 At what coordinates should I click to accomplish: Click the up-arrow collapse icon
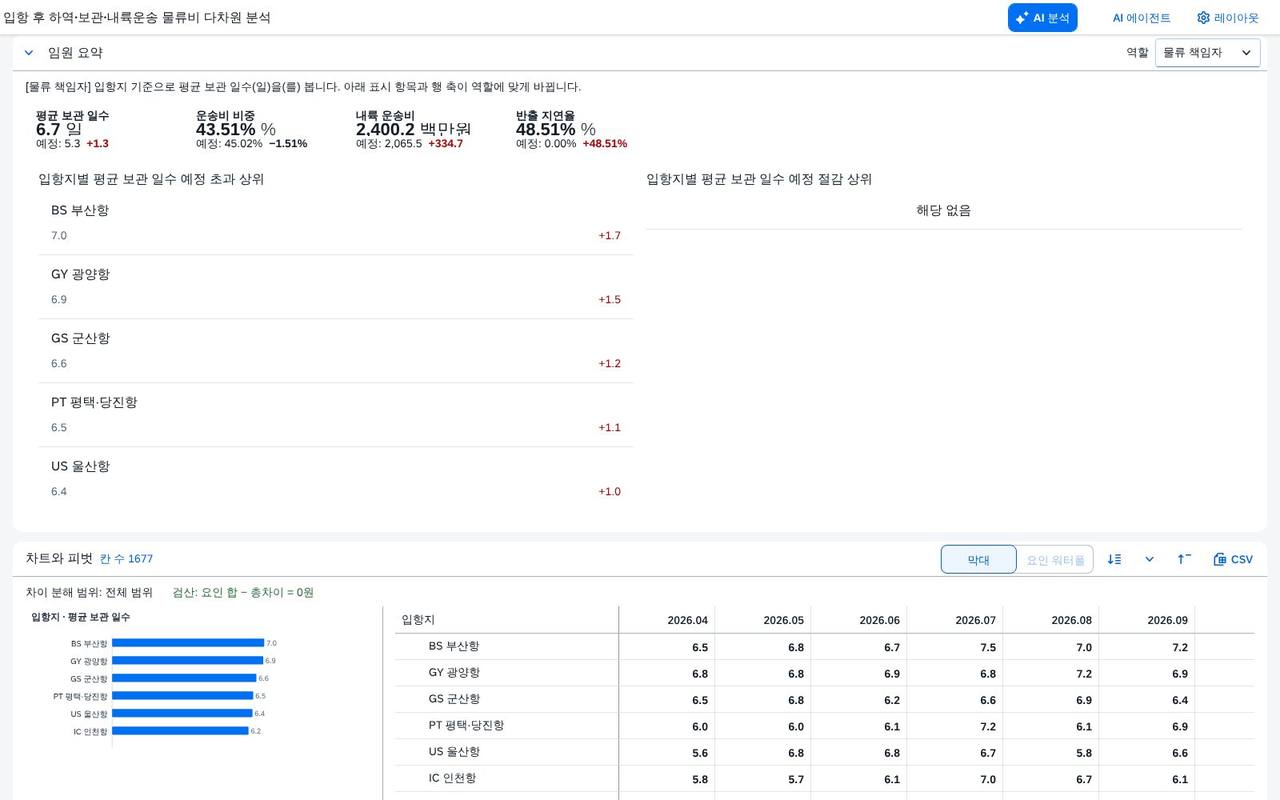[1183, 560]
